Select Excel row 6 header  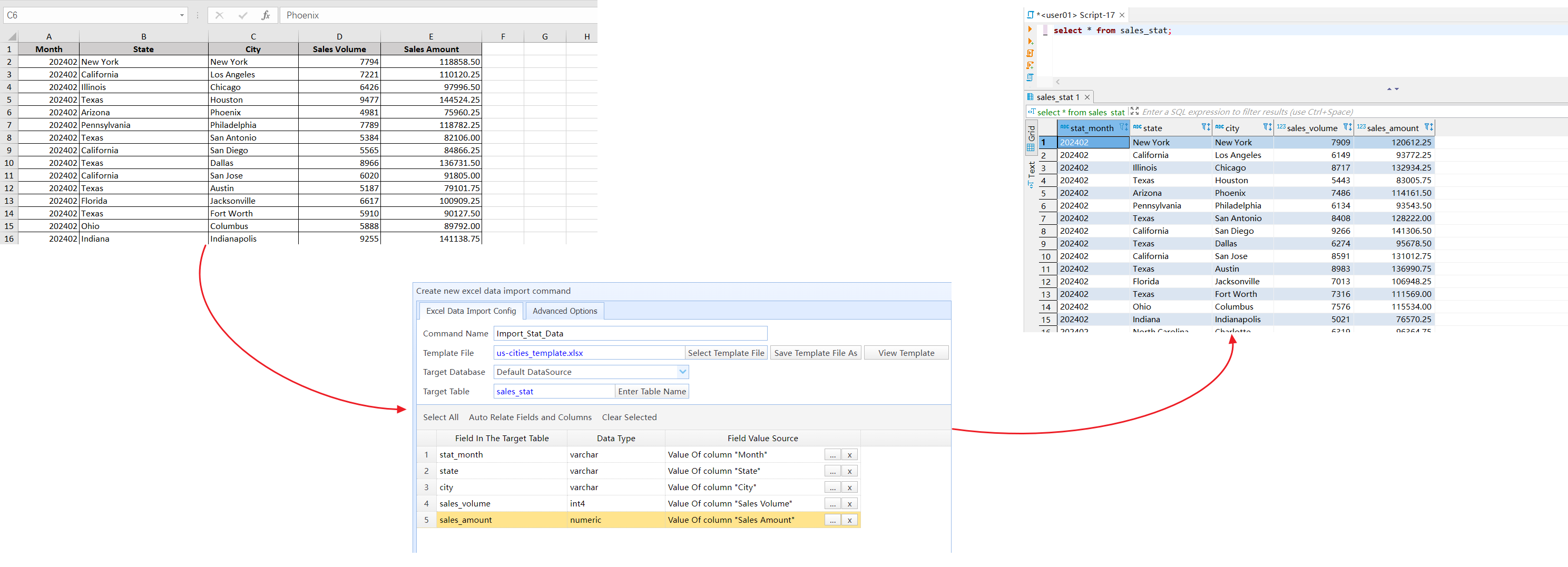(9, 112)
